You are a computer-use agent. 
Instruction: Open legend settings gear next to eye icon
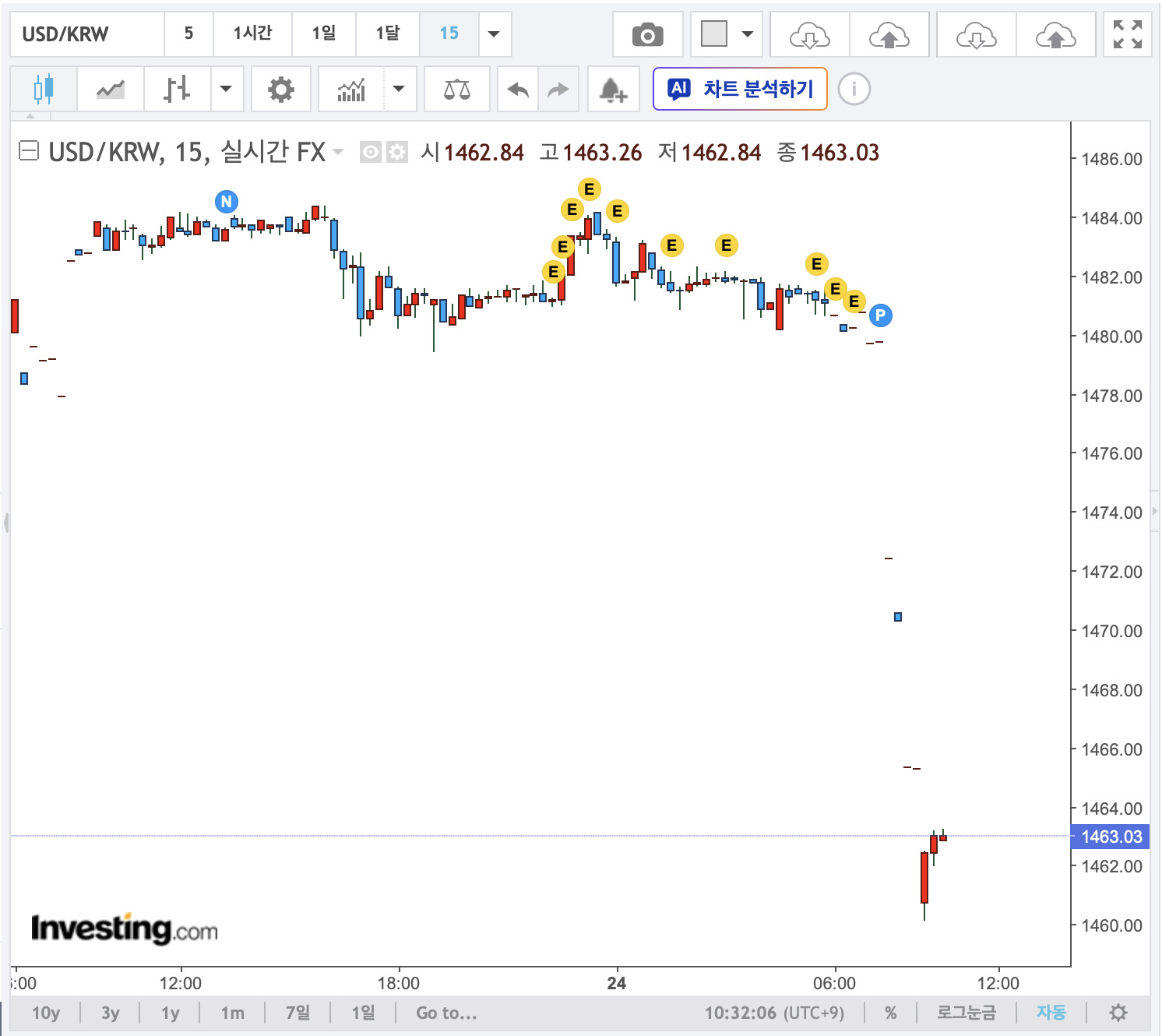pyautogui.click(x=397, y=152)
